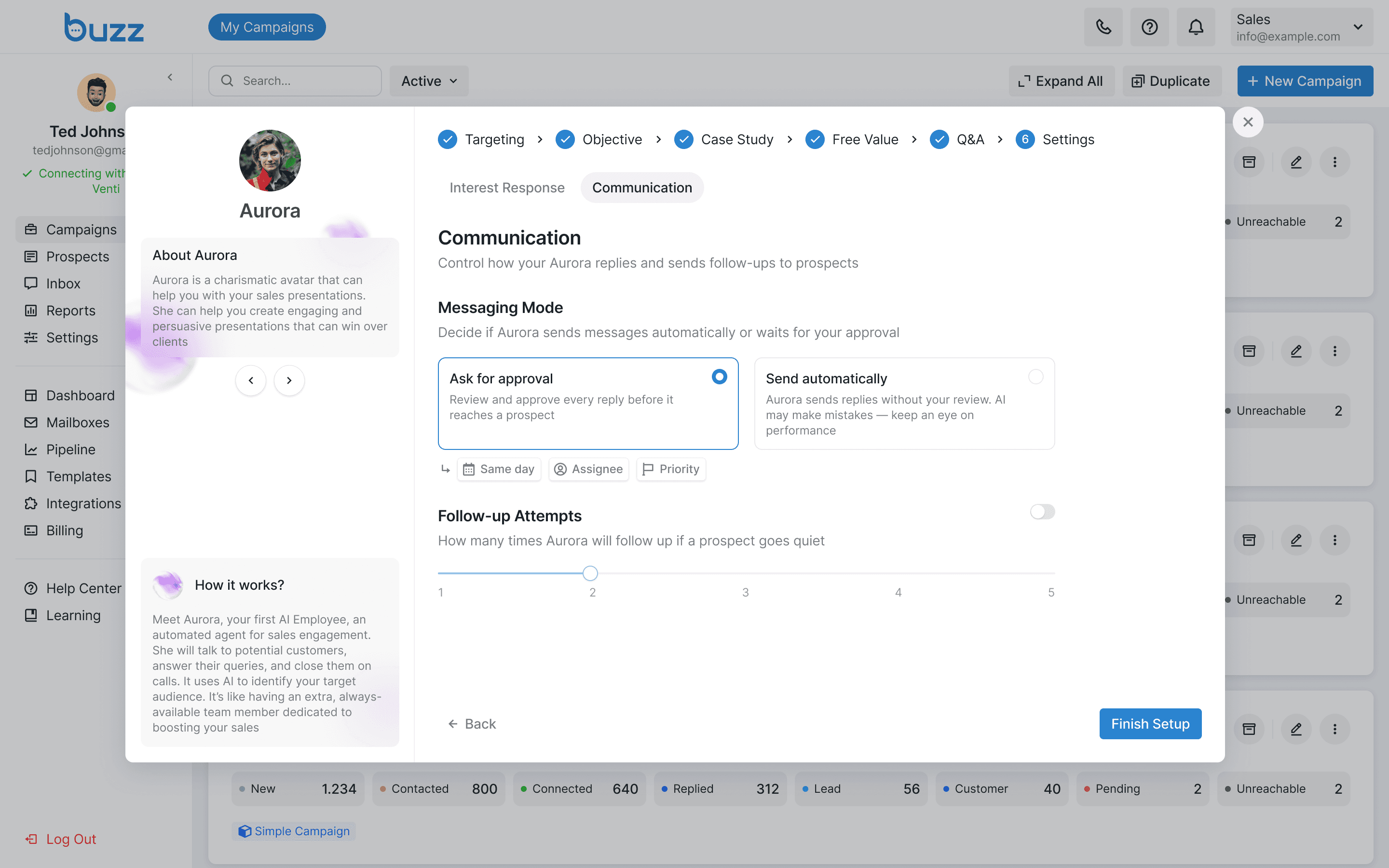Toggle the Follow-up Attempts switch

click(x=1042, y=512)
